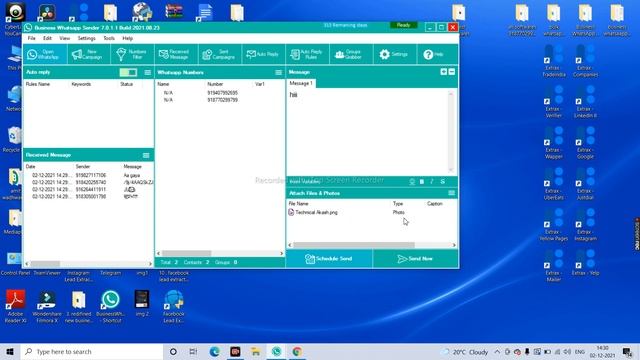Open the Auto reply panel hamburger menu

point(148,73)
